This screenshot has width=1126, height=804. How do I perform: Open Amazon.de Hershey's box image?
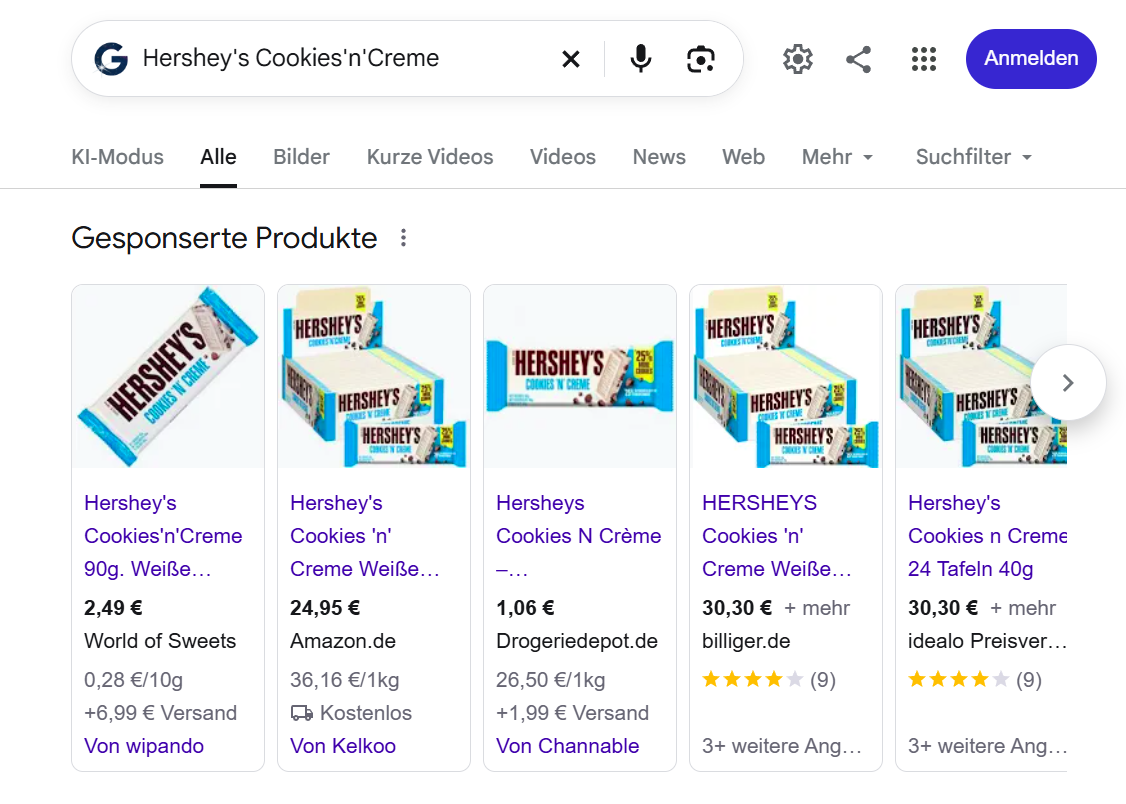click(x=374, y=377)
